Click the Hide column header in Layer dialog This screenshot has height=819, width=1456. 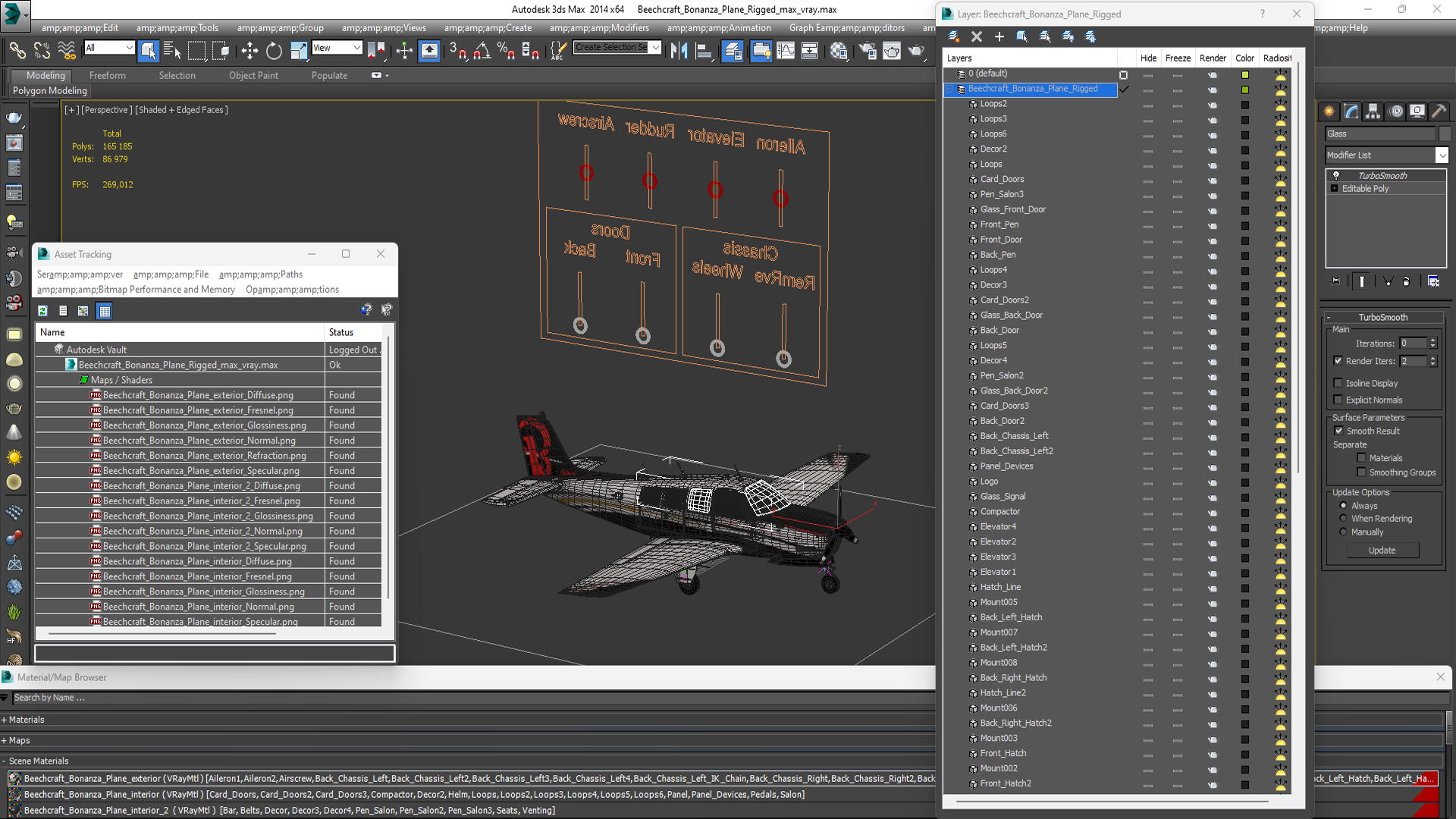pos(1148,58)
